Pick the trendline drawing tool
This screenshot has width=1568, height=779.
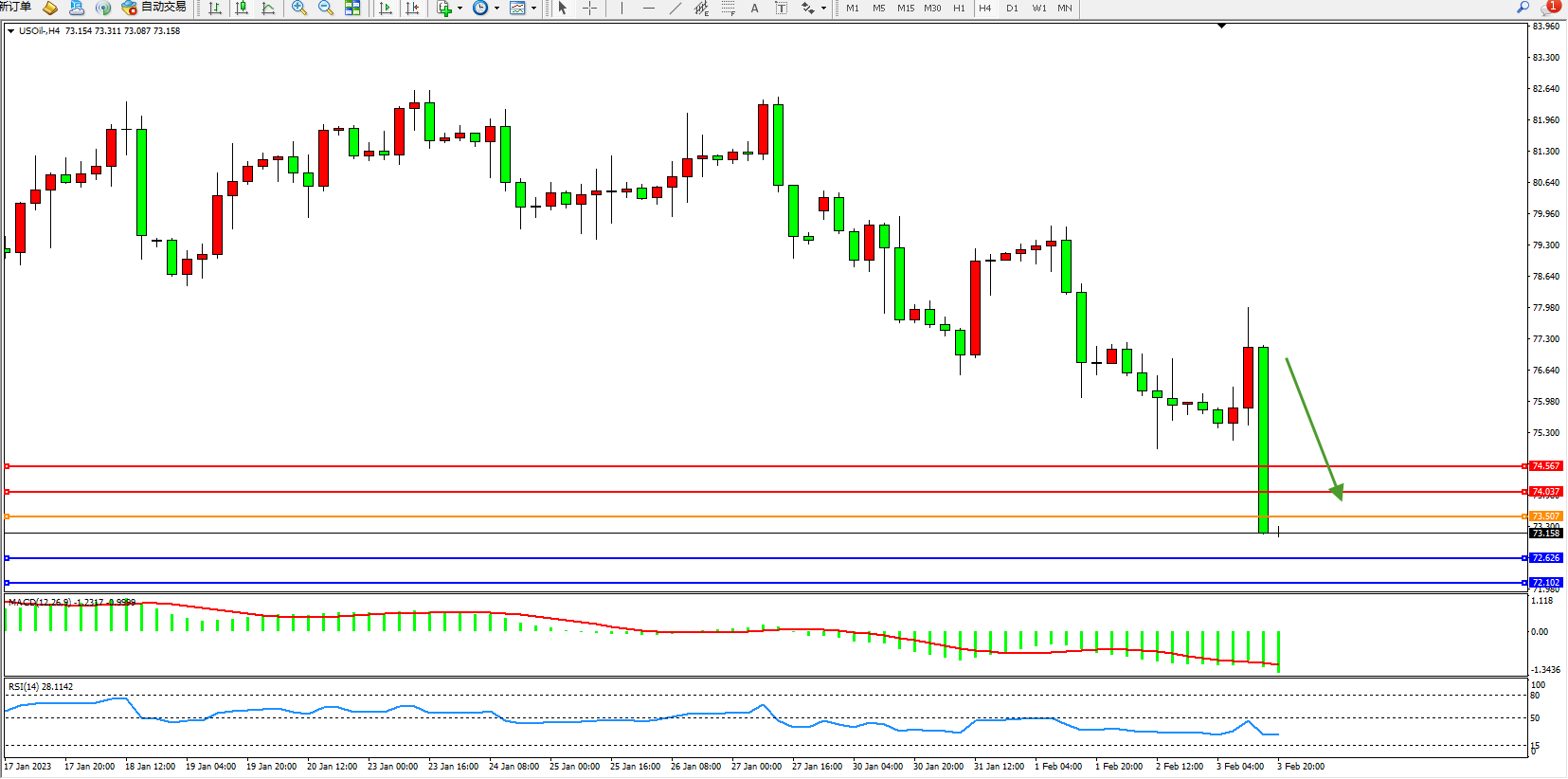coord(675,9)
